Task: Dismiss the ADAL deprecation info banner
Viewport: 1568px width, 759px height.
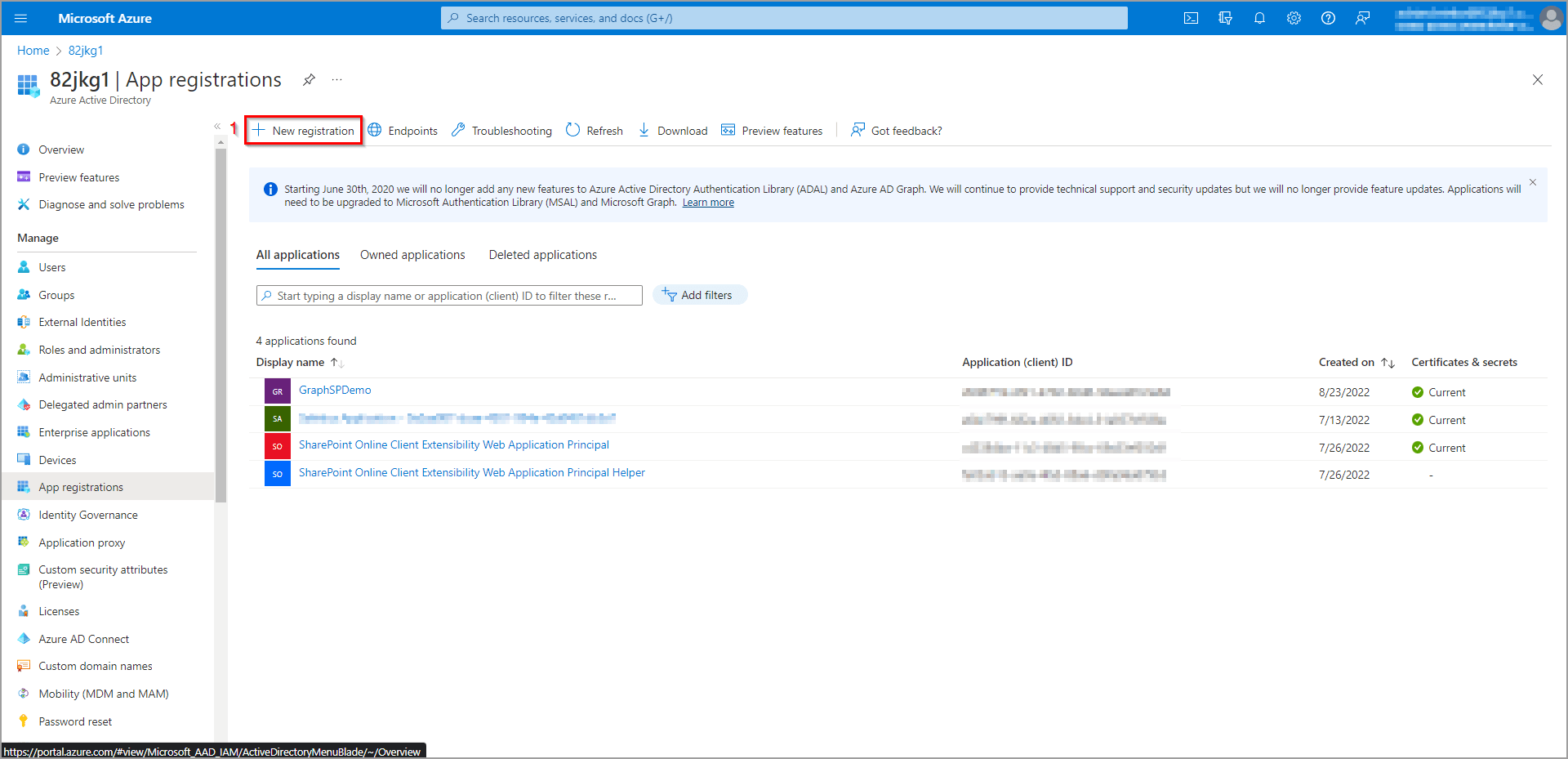Action: pos(1533,182)
